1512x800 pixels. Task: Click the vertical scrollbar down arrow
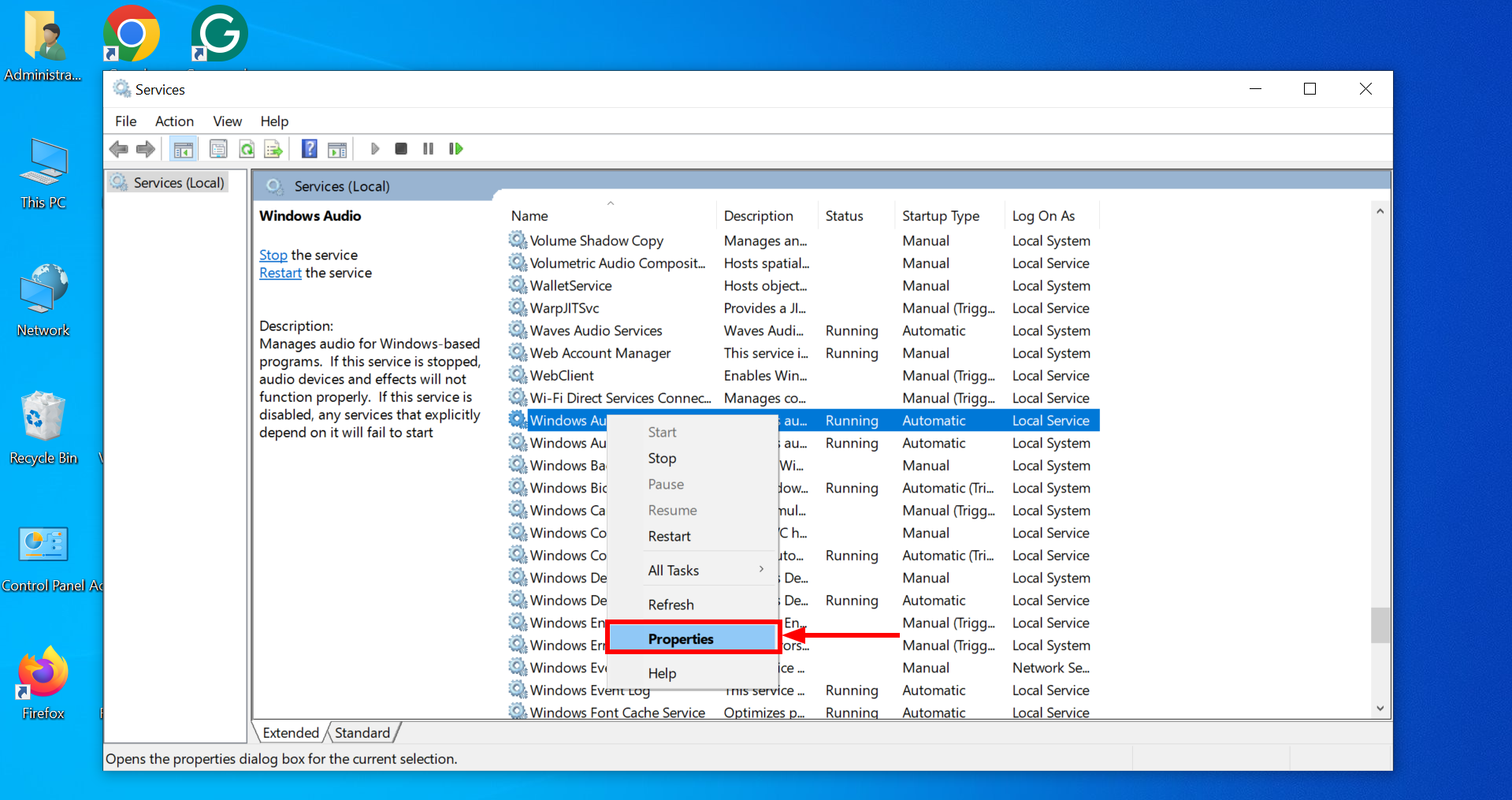pos(1380,709)
